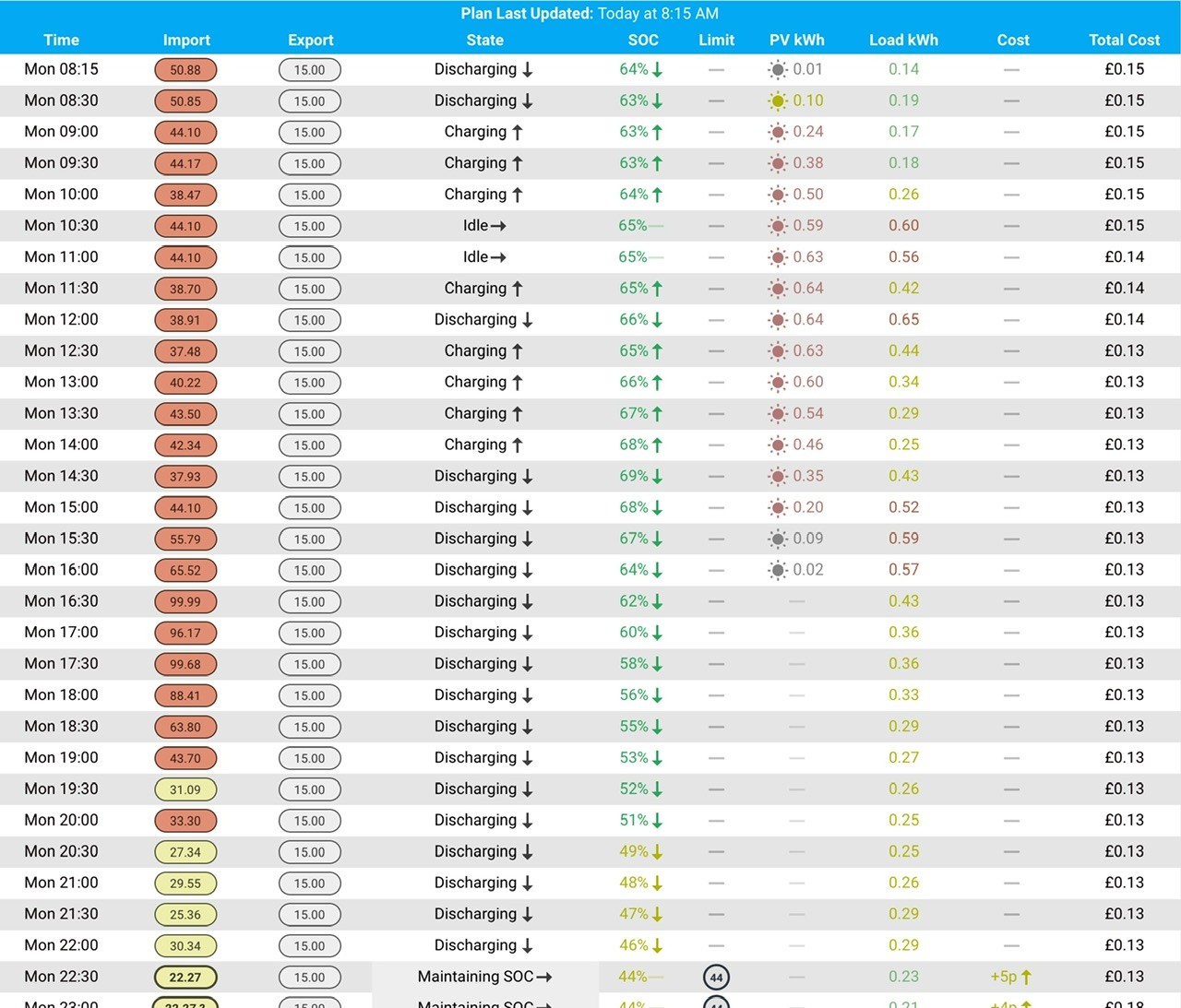Select the down arrow next to SOC 60%
This screenshot has height=1008, width=1181.
[x=658, y=633]
